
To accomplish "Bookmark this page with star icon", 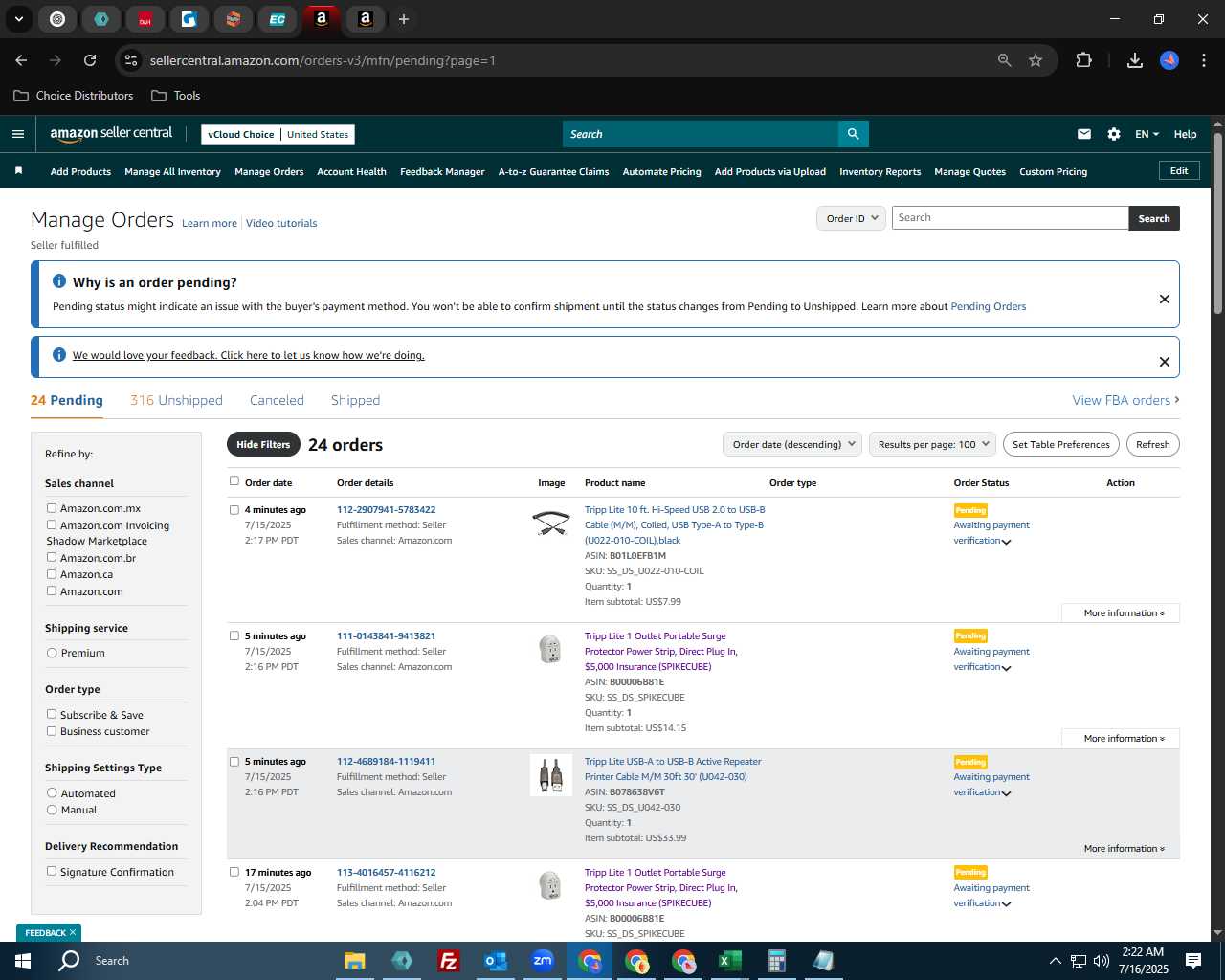I will click(1036, 60).
